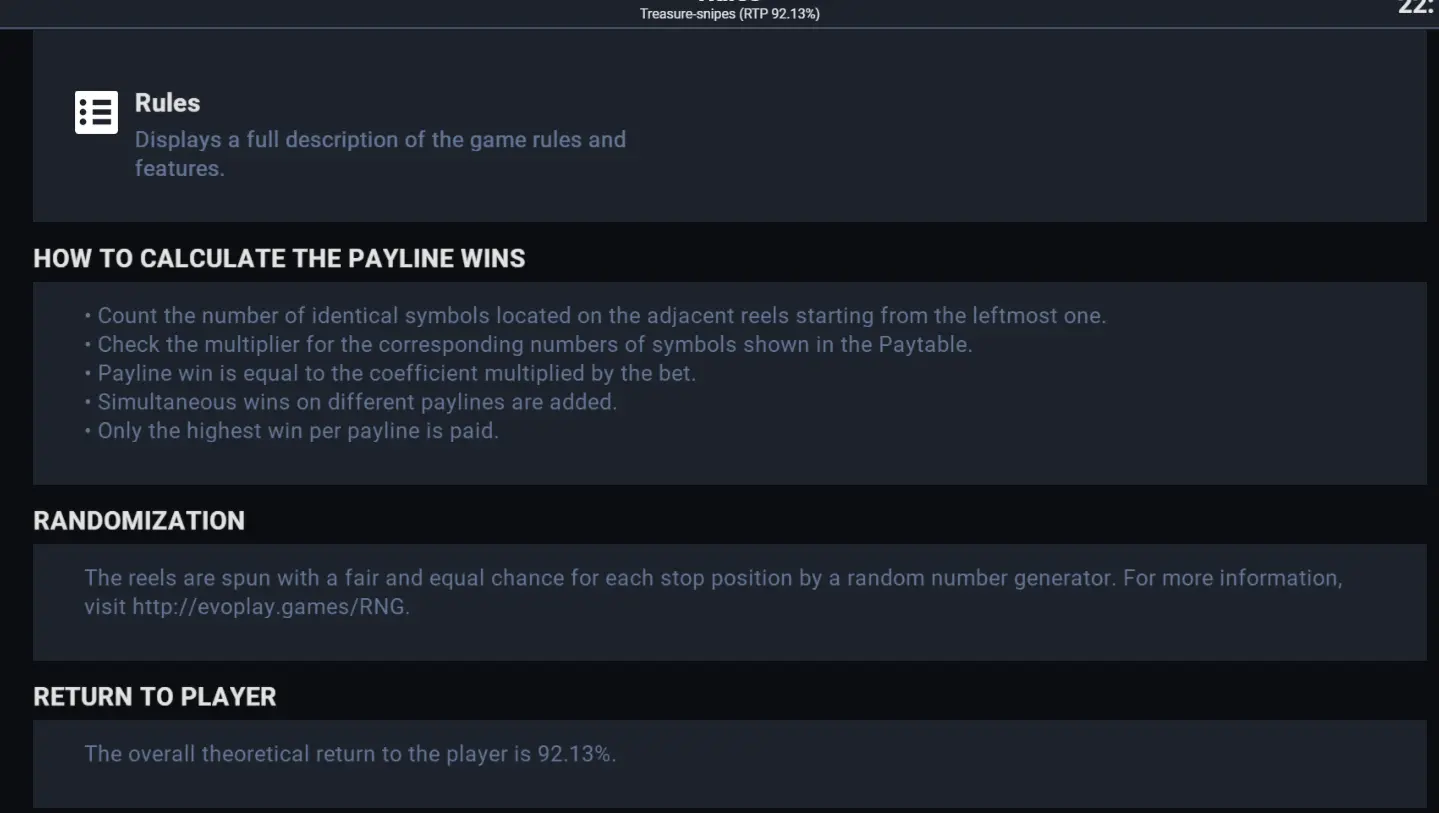
Task: Select the 'Payline win is equal' bullet
Action: 390,374
